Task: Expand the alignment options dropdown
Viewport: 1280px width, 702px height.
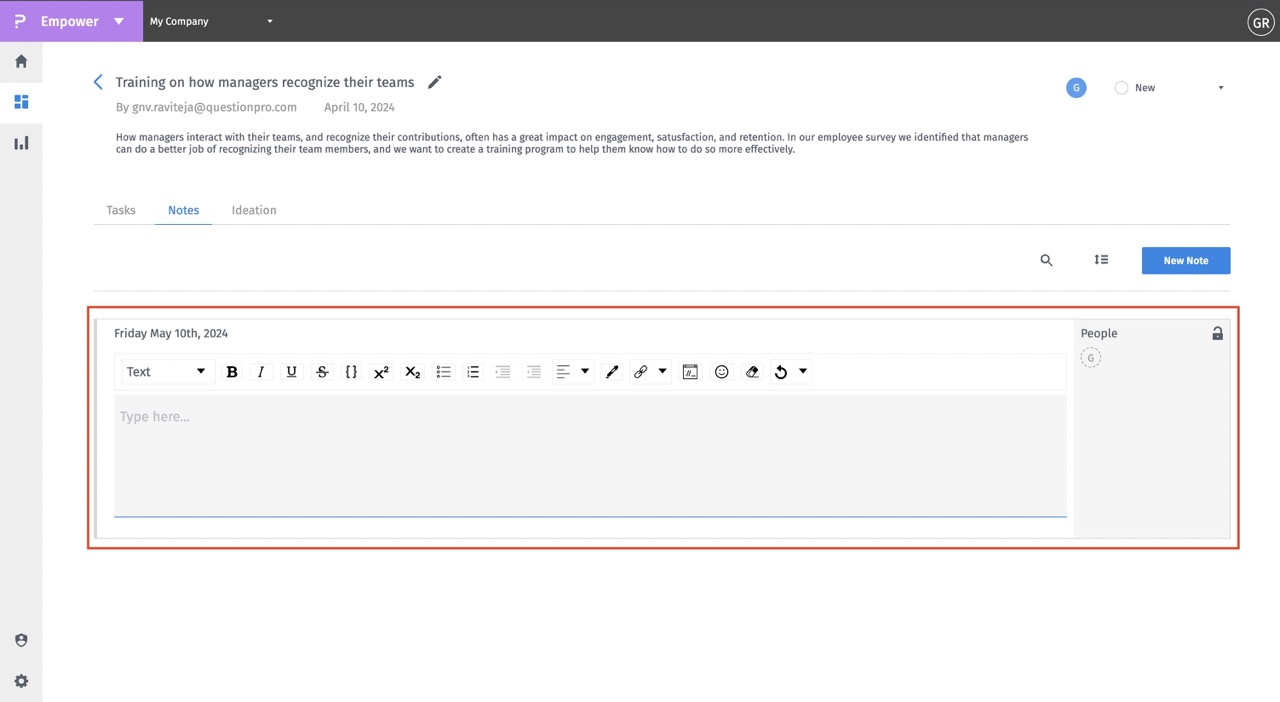Action: [584, 371]
